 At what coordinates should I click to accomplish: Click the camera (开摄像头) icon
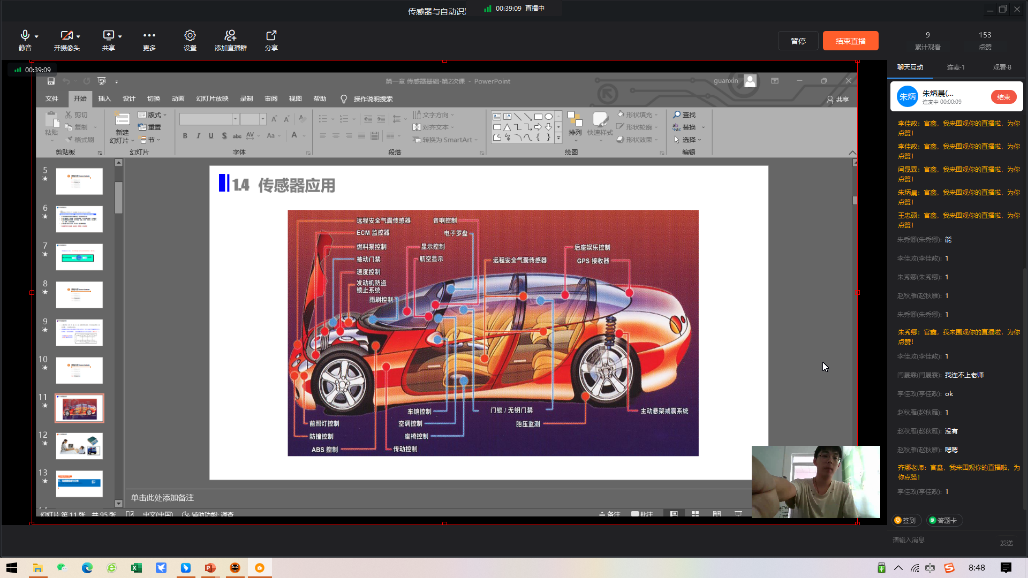(66, 36)
